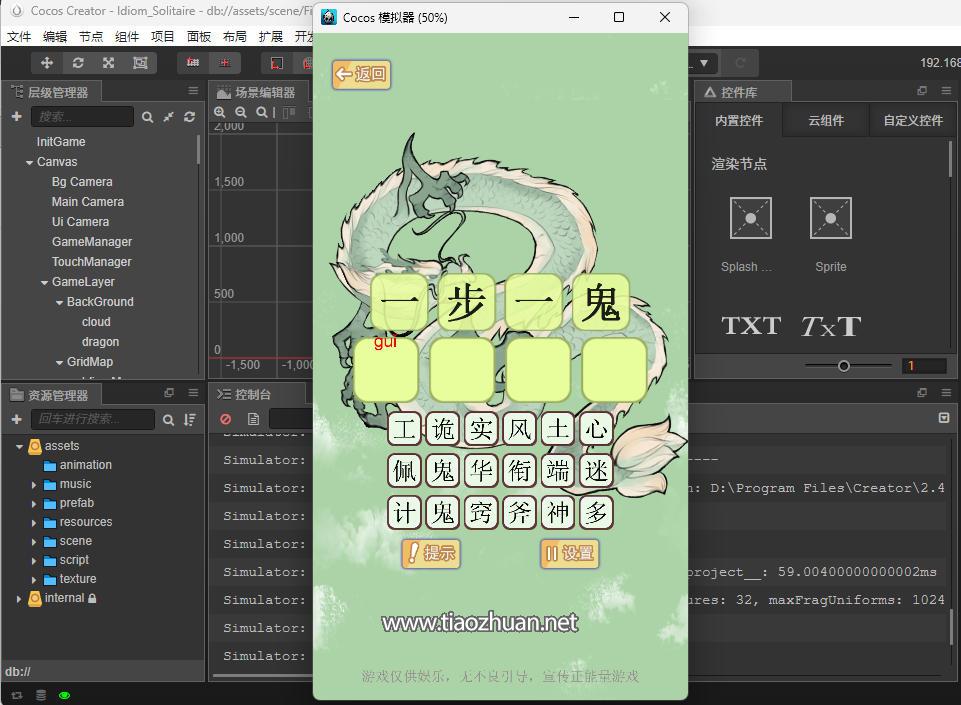This screenshot has height=705, width=961.
Task: Switch to the 云组件 tab
Action: 826,120
